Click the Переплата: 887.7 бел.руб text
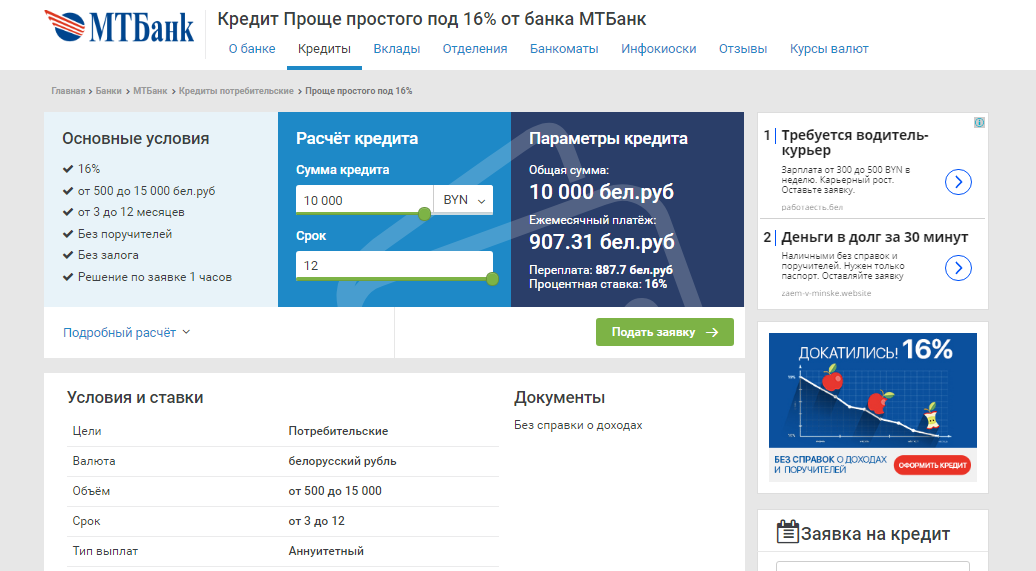This screenshot has height=571, width=1036. click(601, 270)
